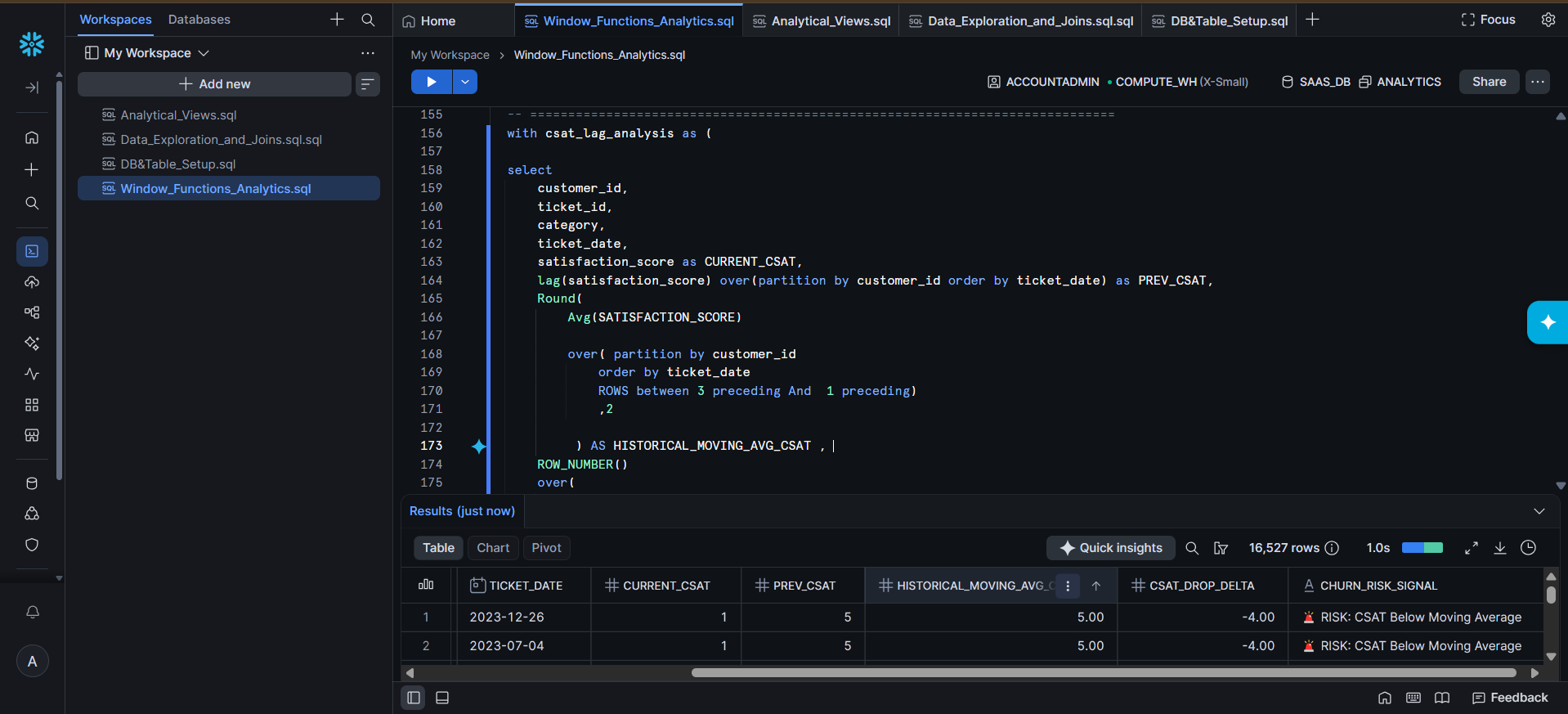Screen dimensions: 1568x714
Task: Open the more actions ellipsis beside Share
Action: pos(1538,82)
